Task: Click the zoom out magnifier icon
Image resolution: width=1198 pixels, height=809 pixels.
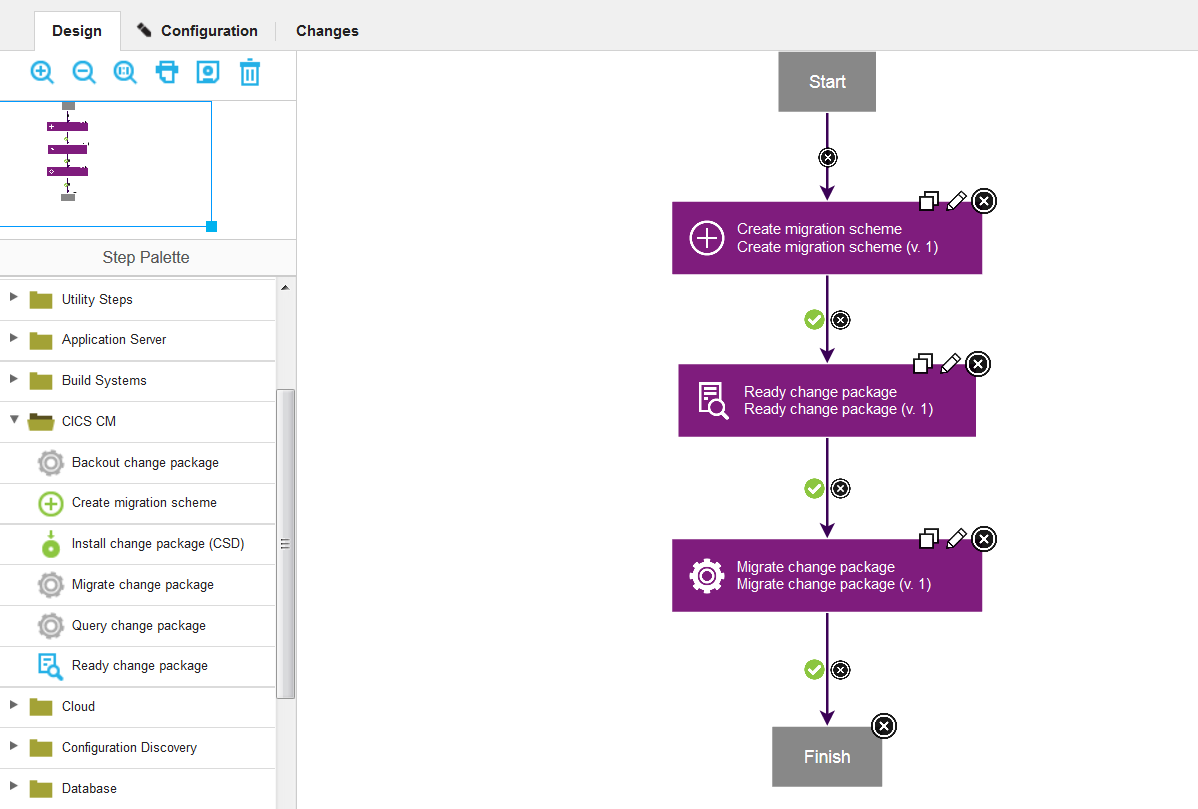Action: coord(84,72)
